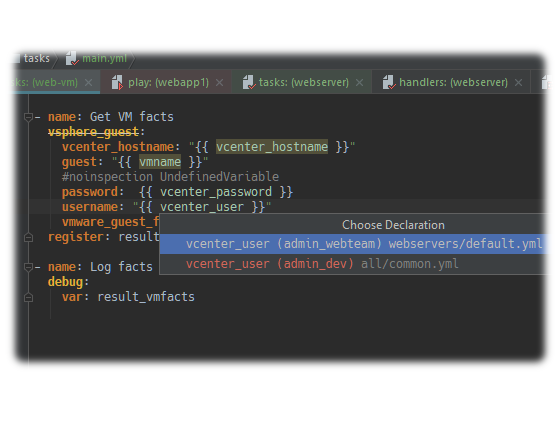Collapse the 'Get VM facts' task block
Screen dimensions: 560x440
29,117
